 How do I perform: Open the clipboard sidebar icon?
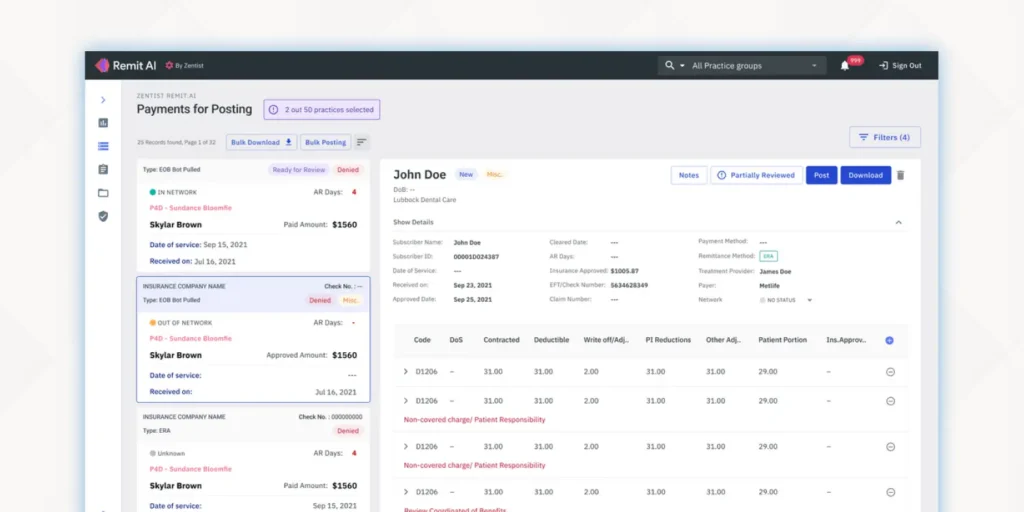point(103,170)
